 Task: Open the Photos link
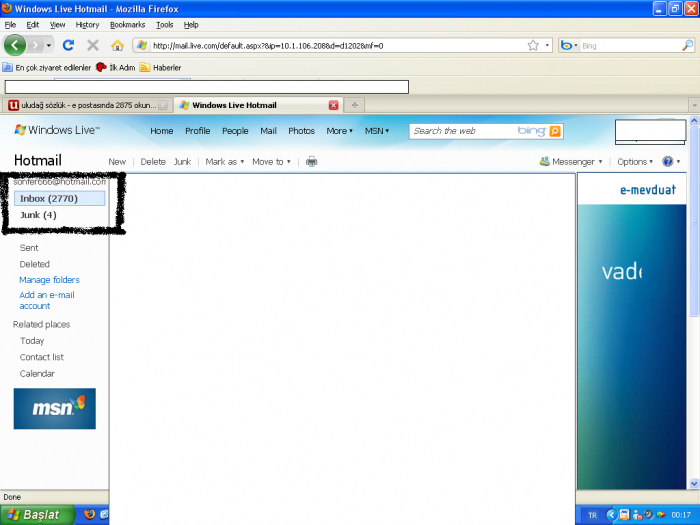click(301, 131)
